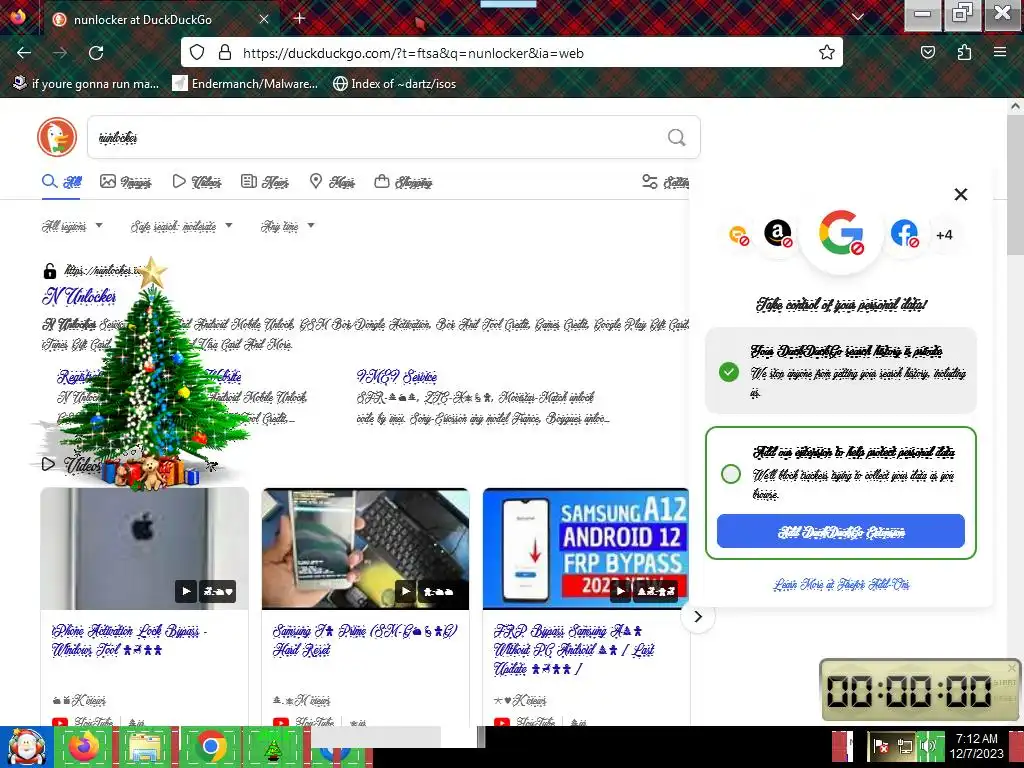This screenshot has width=1024, height=768.
Task: Click the network tray icon
Action: (905, 746)
